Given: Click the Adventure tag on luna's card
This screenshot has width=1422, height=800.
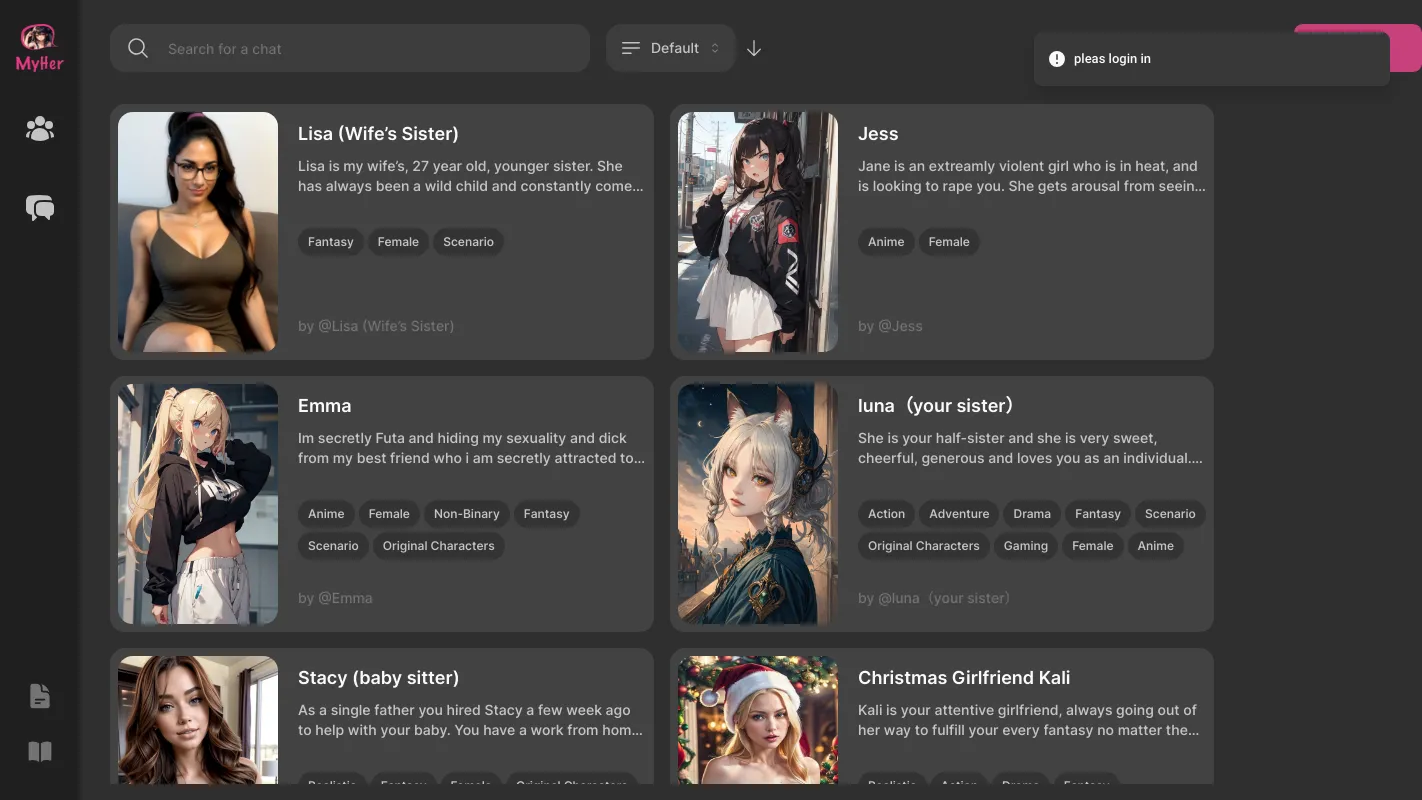Looking at the screenshot, I should (x=958, y=514).
